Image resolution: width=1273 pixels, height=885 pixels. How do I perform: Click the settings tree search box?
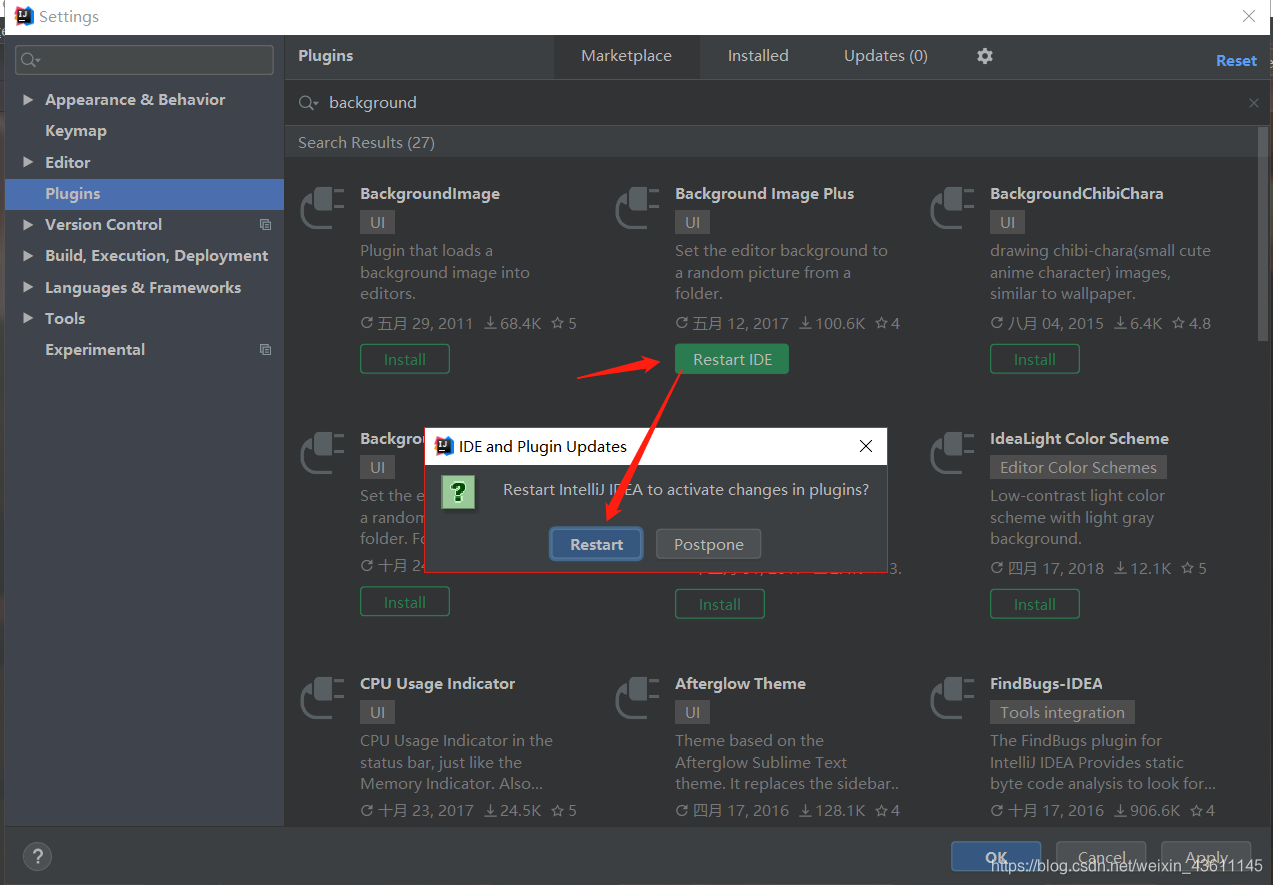(144, 60)
